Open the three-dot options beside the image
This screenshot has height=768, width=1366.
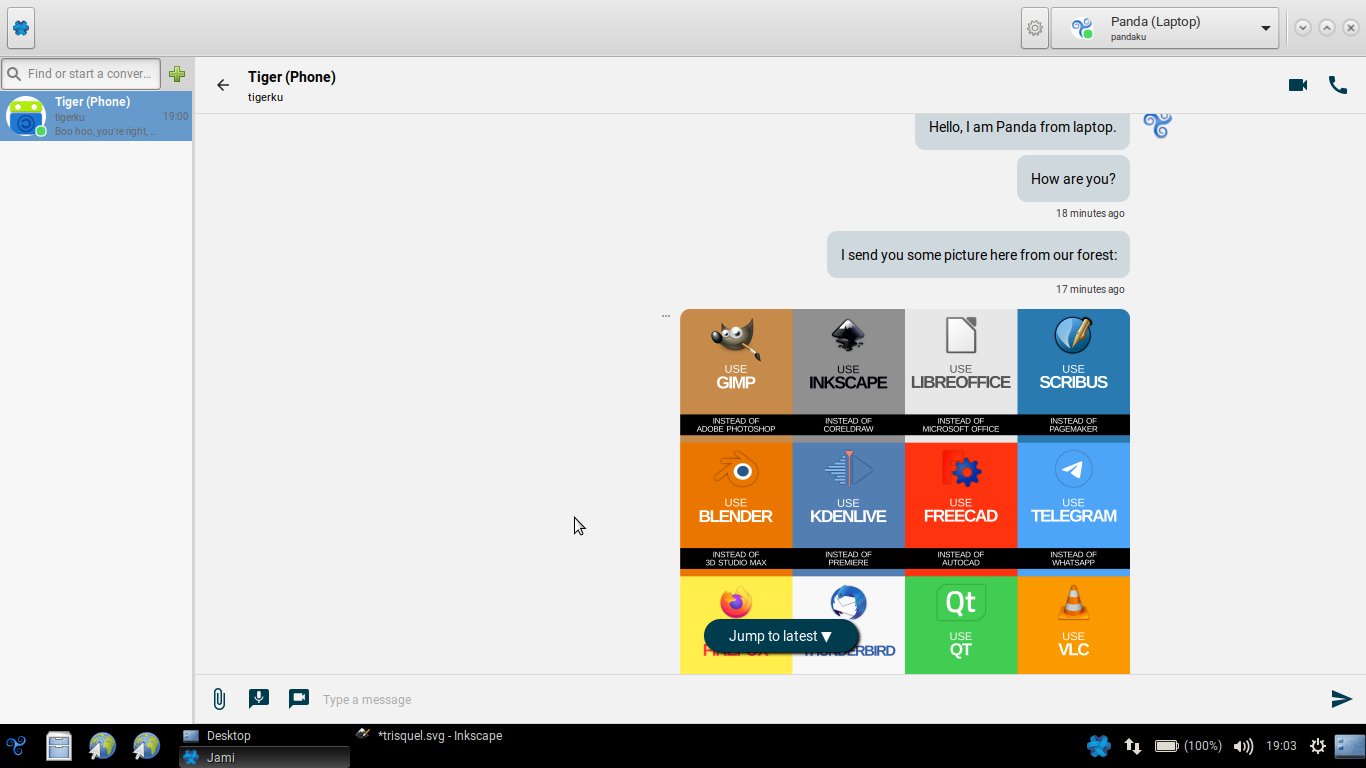tap(666, 316)
